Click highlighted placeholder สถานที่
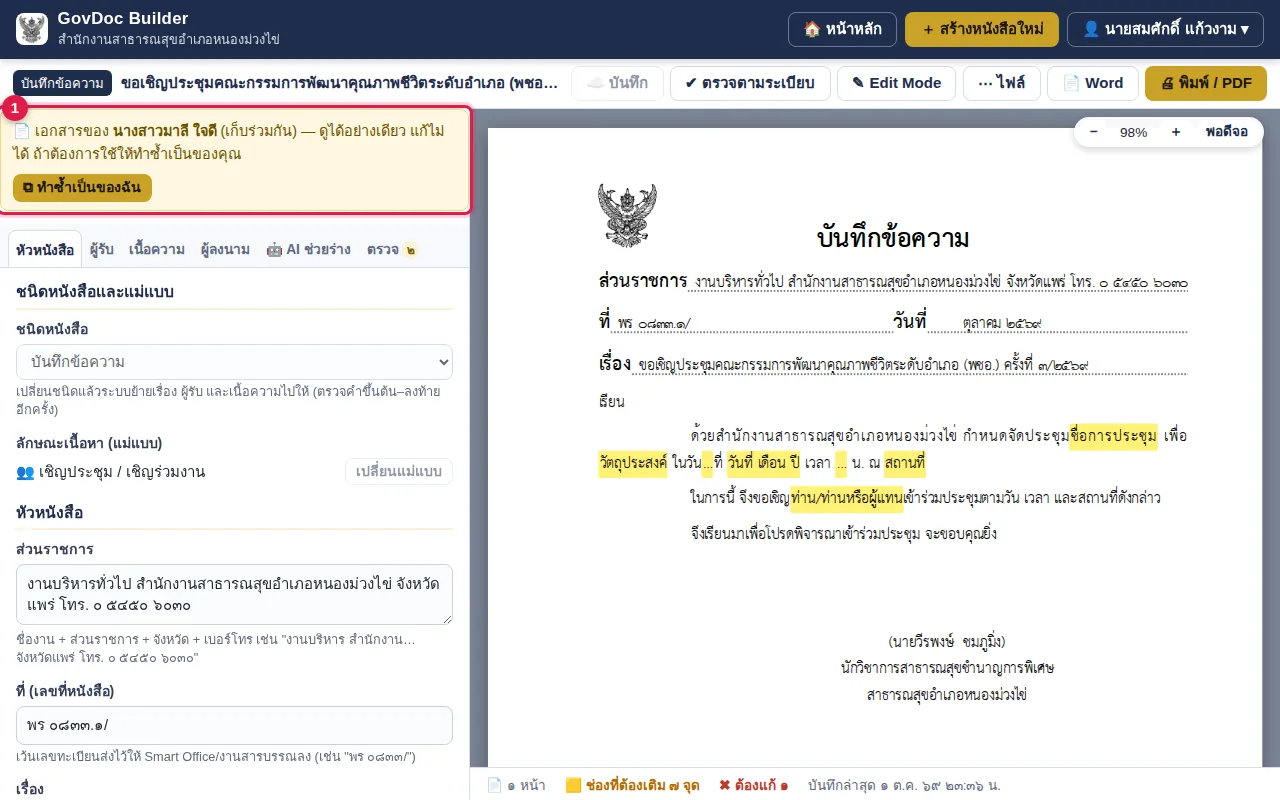 click(904, 464)
